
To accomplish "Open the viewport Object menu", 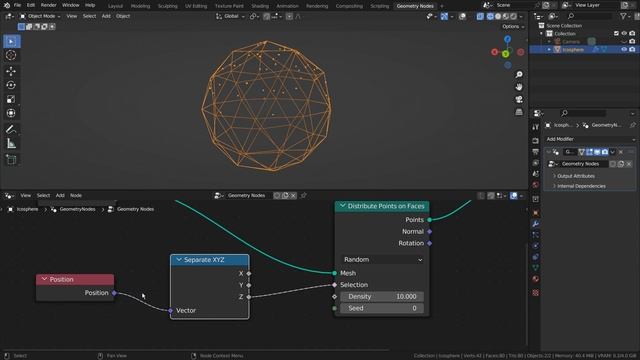I will point(123,16).
